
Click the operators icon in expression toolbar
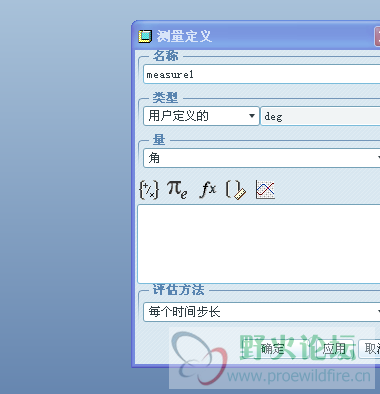coord(149,190)
